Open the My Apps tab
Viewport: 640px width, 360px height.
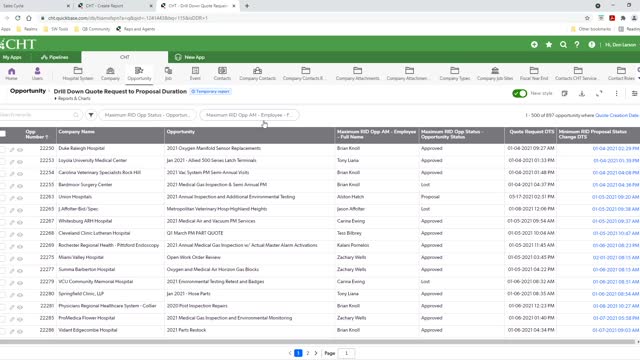point(12,57)
